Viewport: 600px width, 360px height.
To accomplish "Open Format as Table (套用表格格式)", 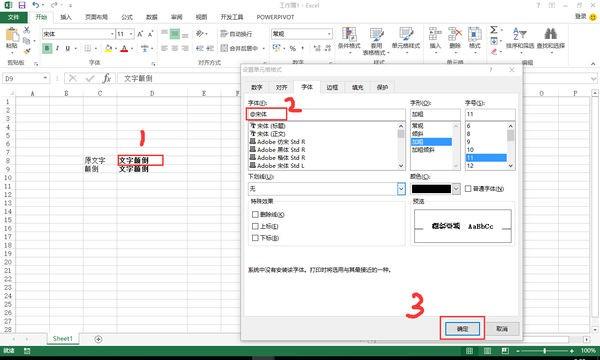I will 376,41.
